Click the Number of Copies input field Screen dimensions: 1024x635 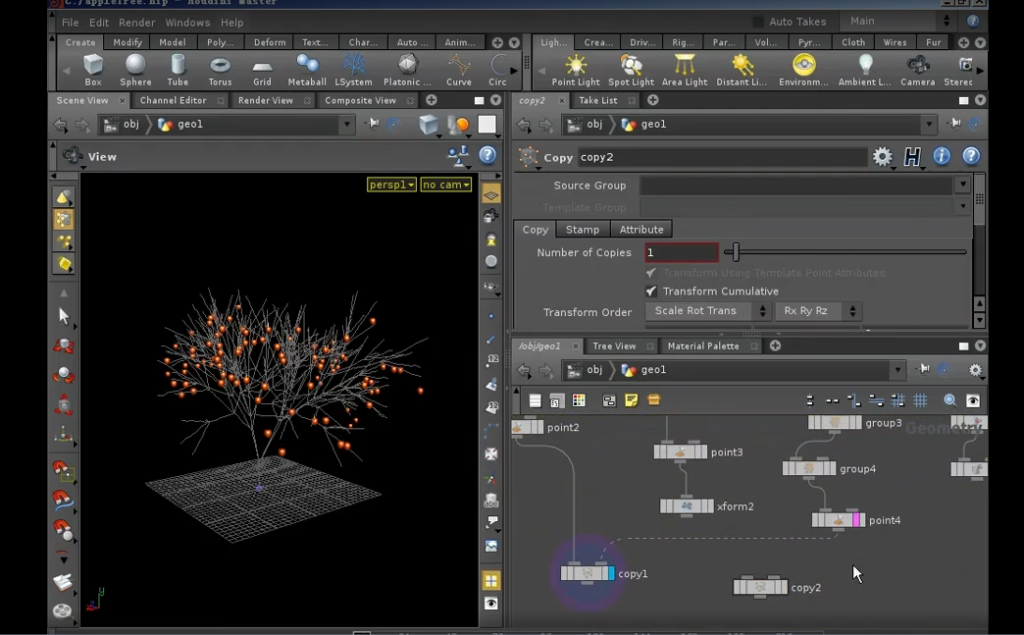[681, 253]
